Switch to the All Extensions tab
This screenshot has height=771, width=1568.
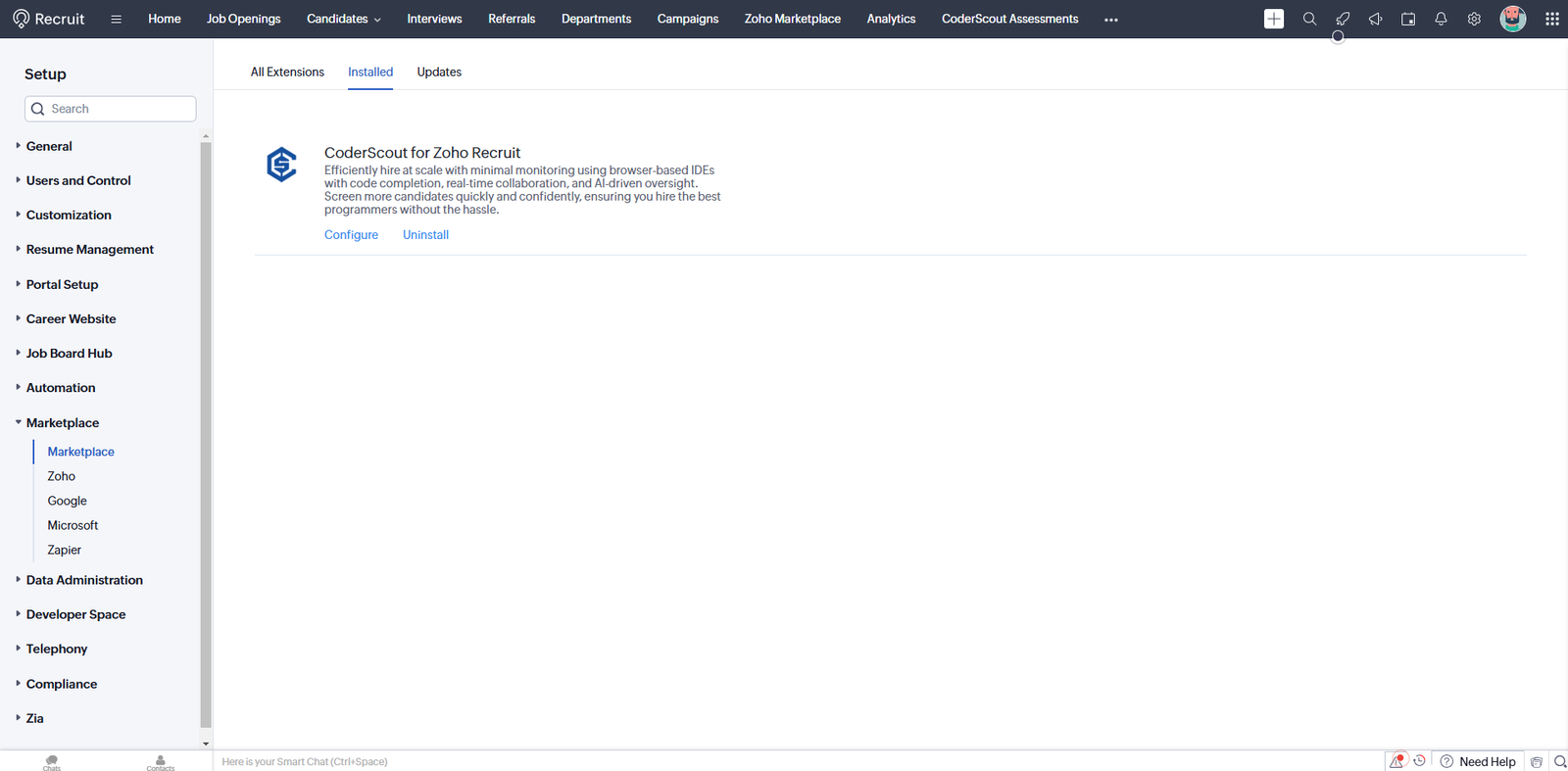click(x=287, y=72)
